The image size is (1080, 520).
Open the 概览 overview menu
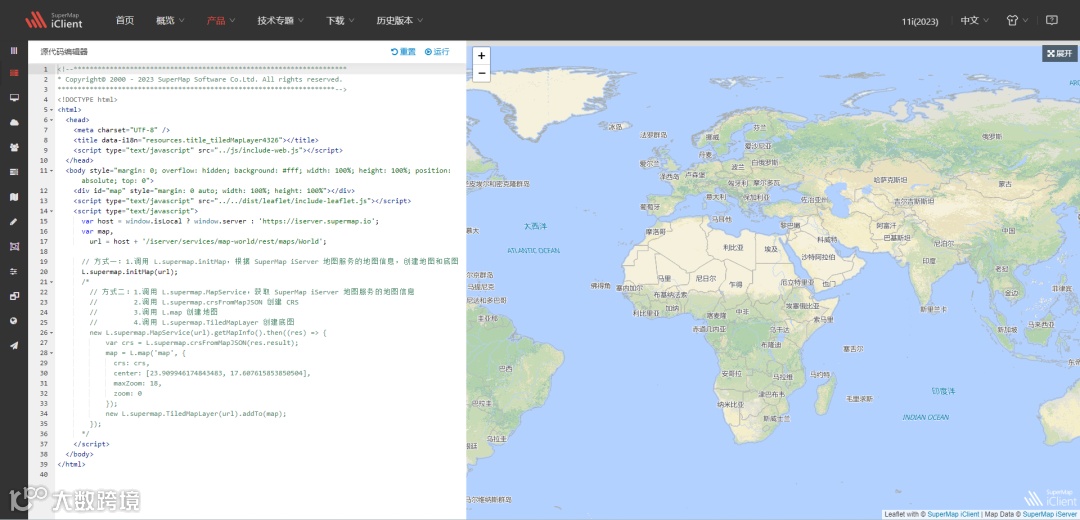click(x=170, y=21)
